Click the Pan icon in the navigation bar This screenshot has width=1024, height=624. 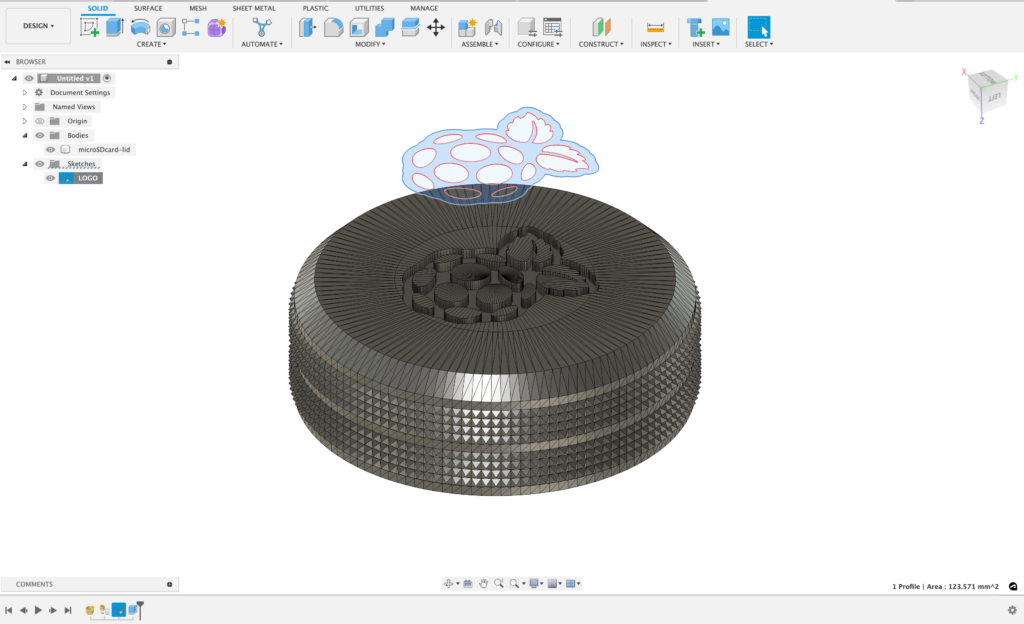click(484, 584)
